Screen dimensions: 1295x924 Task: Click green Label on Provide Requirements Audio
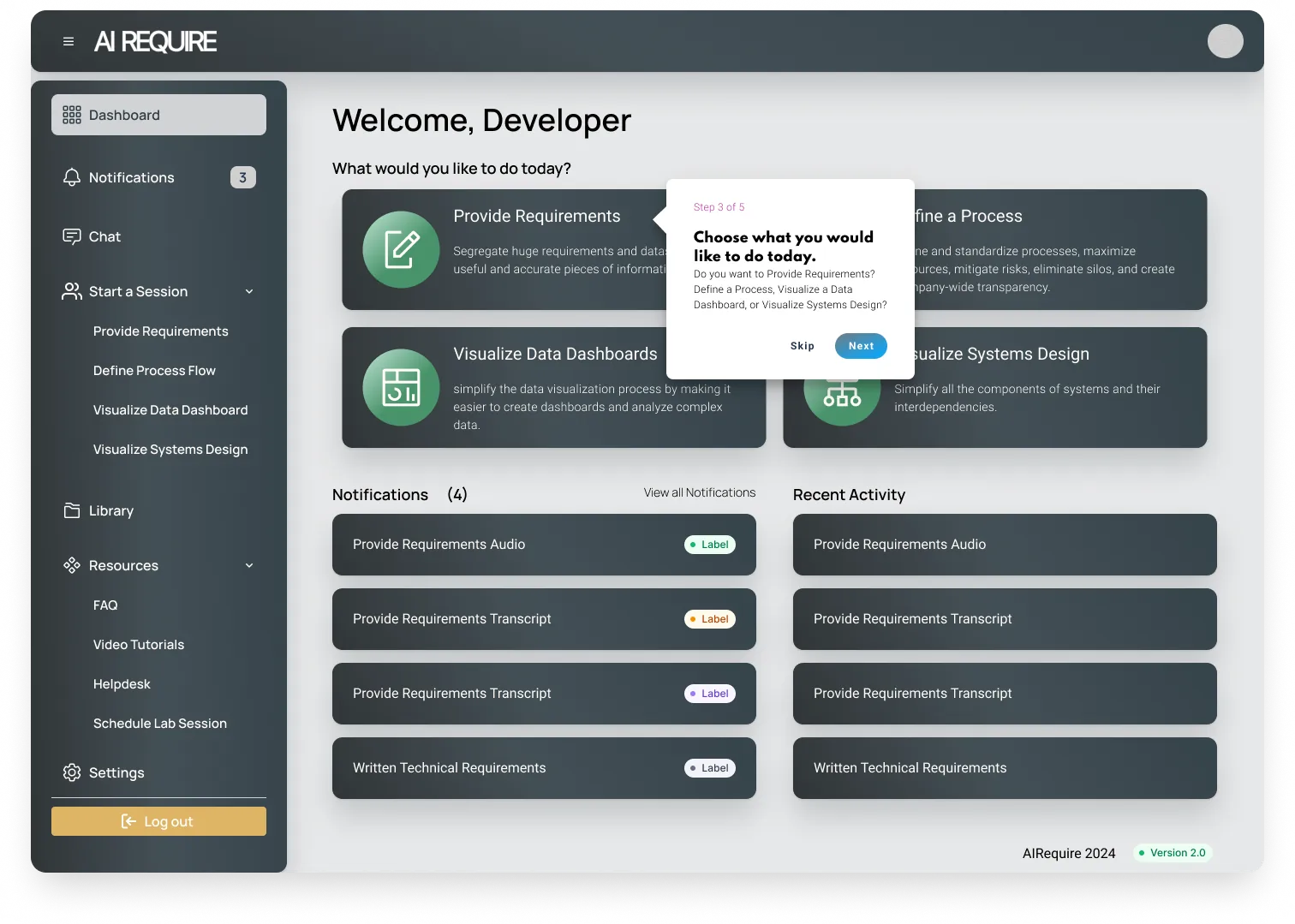point(710,545)
